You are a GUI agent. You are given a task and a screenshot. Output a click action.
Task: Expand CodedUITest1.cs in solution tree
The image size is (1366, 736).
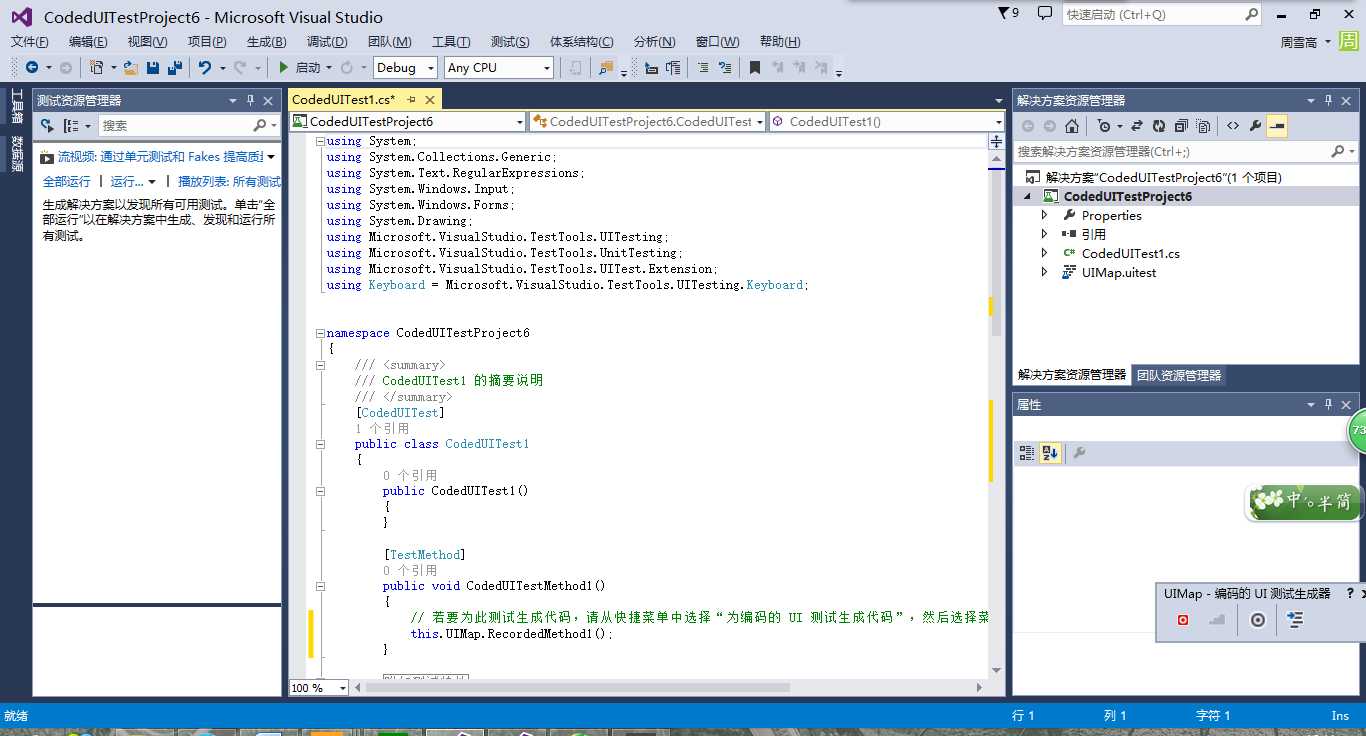(1045, 253)
